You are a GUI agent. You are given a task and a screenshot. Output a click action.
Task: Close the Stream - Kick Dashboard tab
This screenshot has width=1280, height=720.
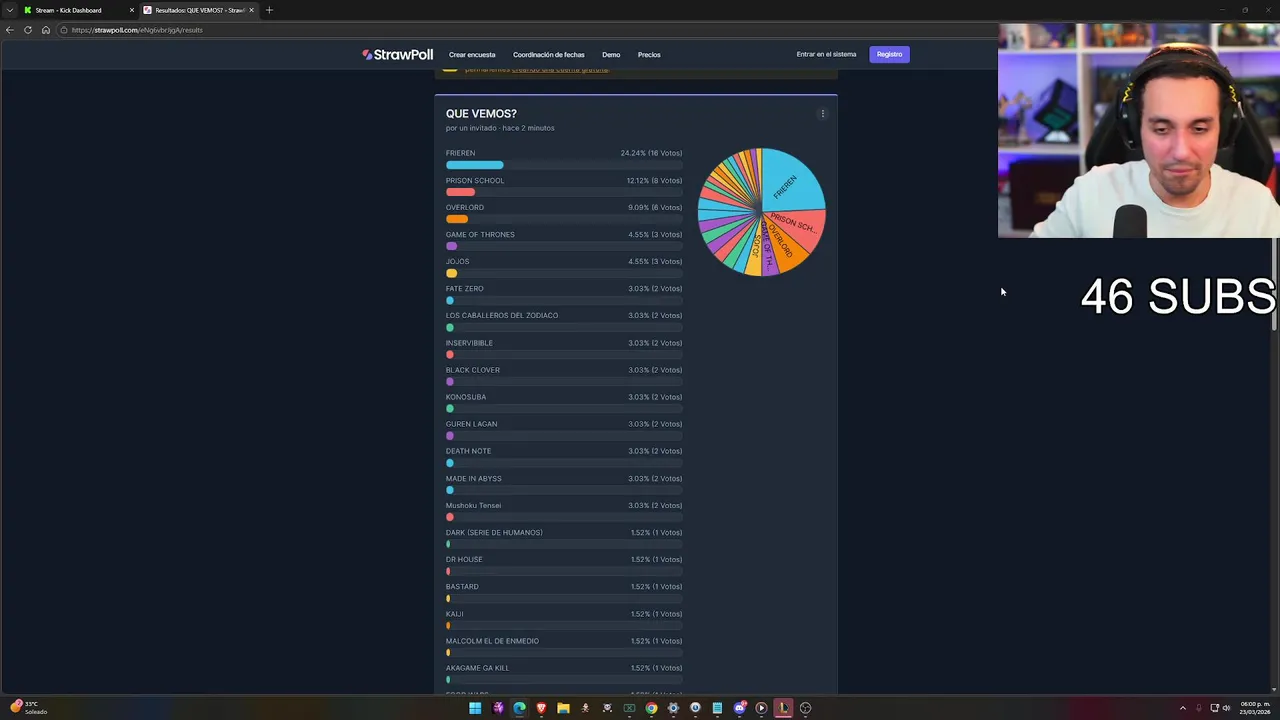(x=131, y=10)
